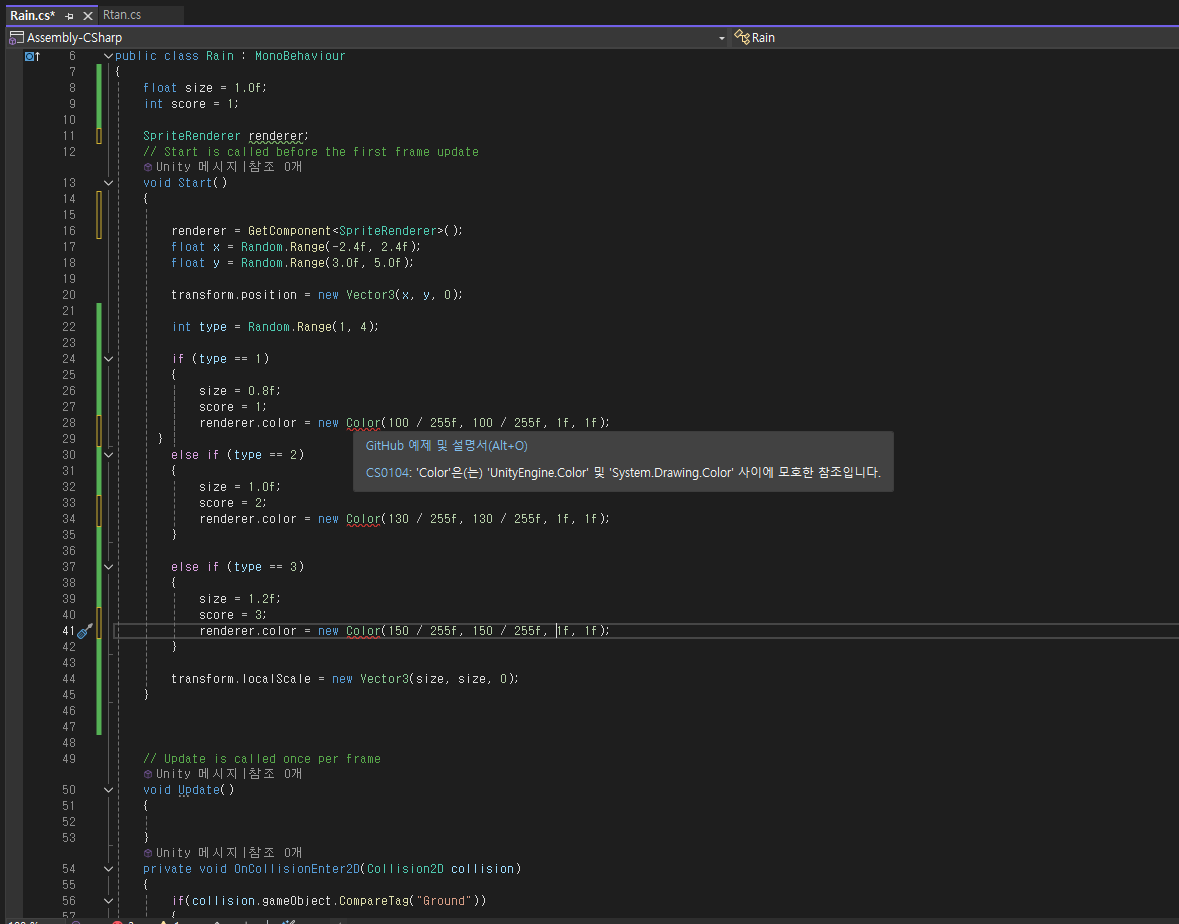This screenshot has width=1179, height=924.
Task: Click Unity 메시지 CodeLens above Update
Action: click(198, 774)
